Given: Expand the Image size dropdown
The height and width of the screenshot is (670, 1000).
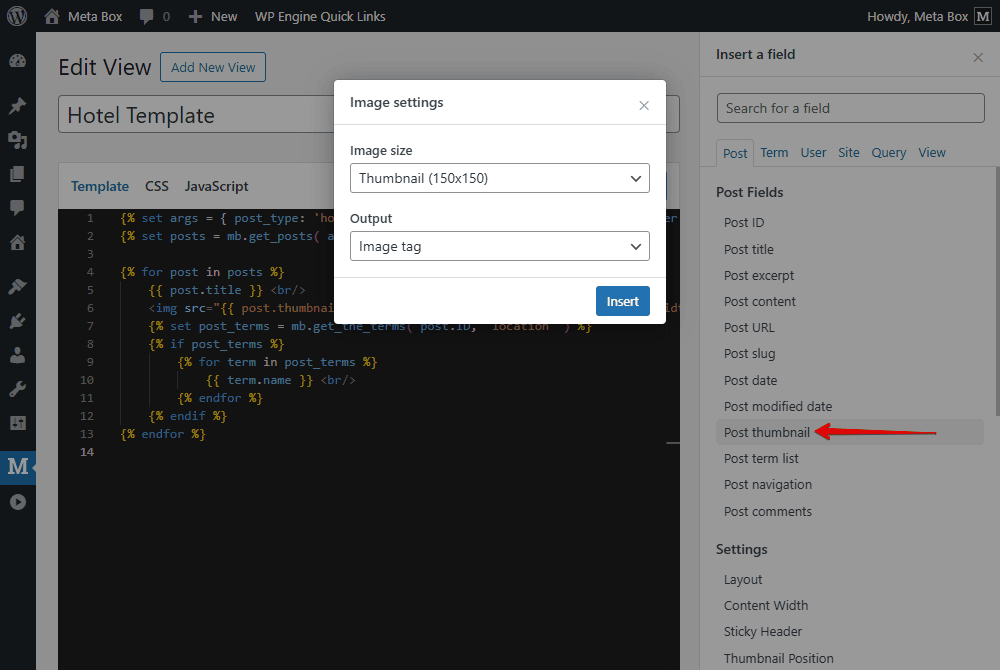Looking at the screenshot, I should [499, 178].
